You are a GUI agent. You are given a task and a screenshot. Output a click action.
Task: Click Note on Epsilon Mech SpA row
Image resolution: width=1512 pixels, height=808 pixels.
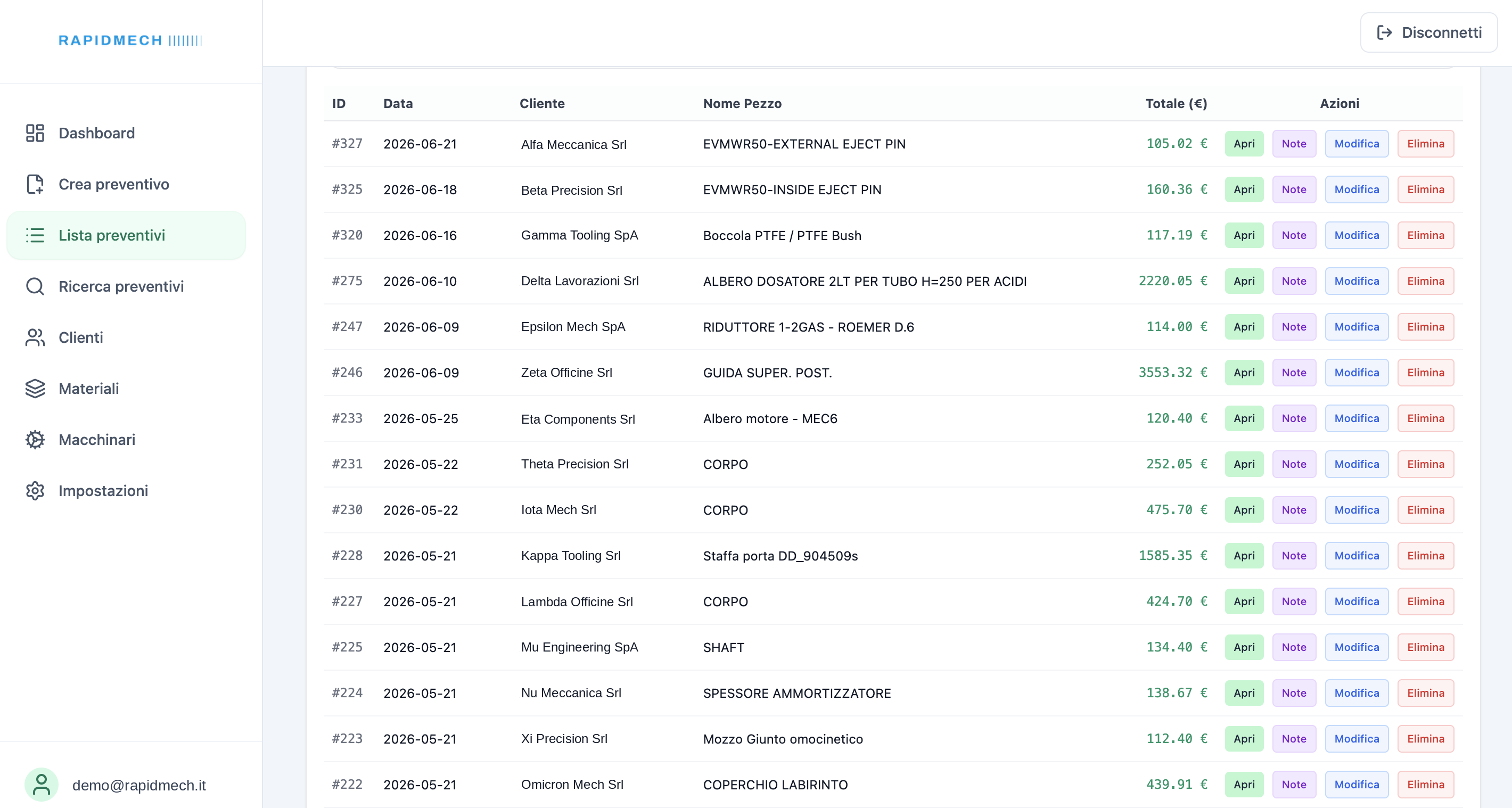[x=1294, y=327]
